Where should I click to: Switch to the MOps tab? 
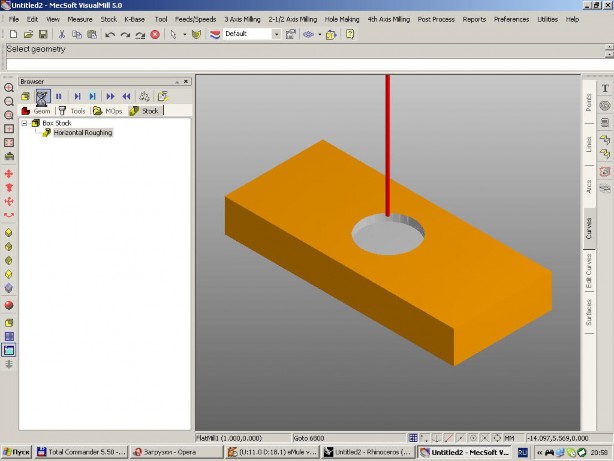[x=108, y=111]
